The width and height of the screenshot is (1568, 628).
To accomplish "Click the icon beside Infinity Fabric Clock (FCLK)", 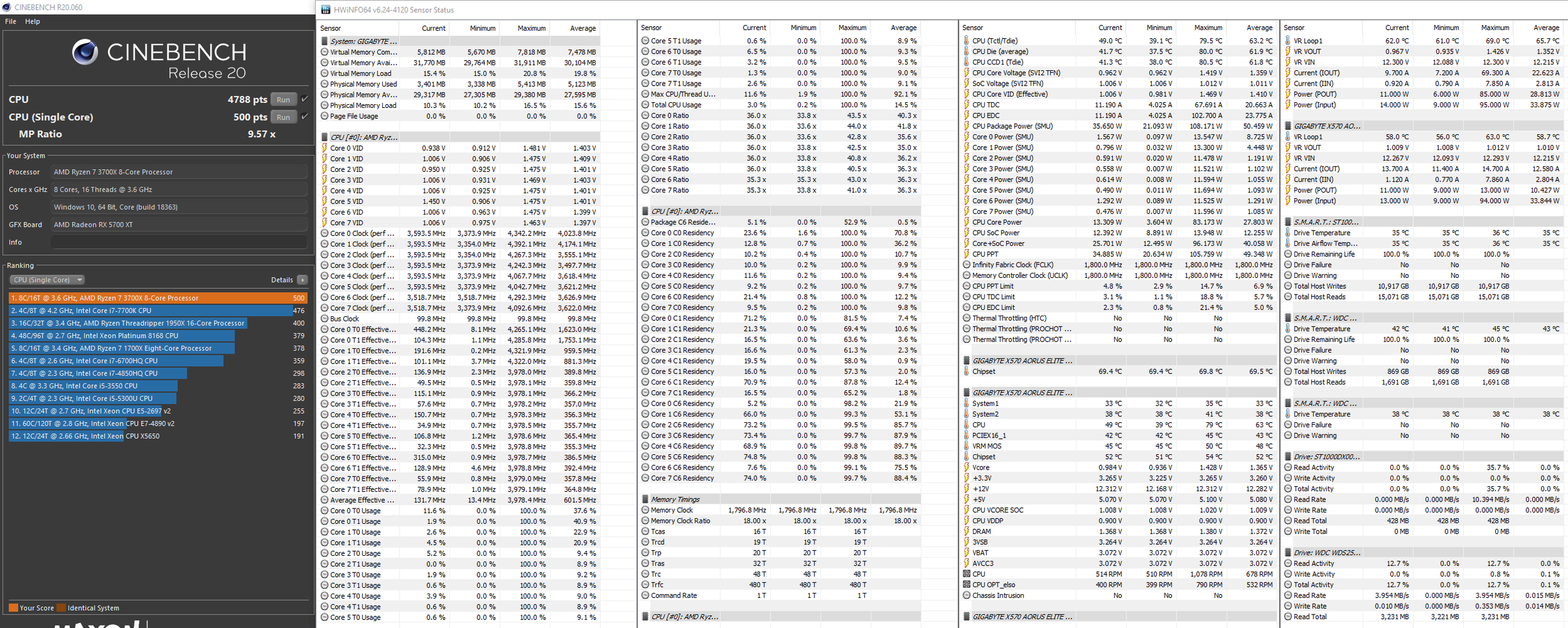I will tap(966, 265).
